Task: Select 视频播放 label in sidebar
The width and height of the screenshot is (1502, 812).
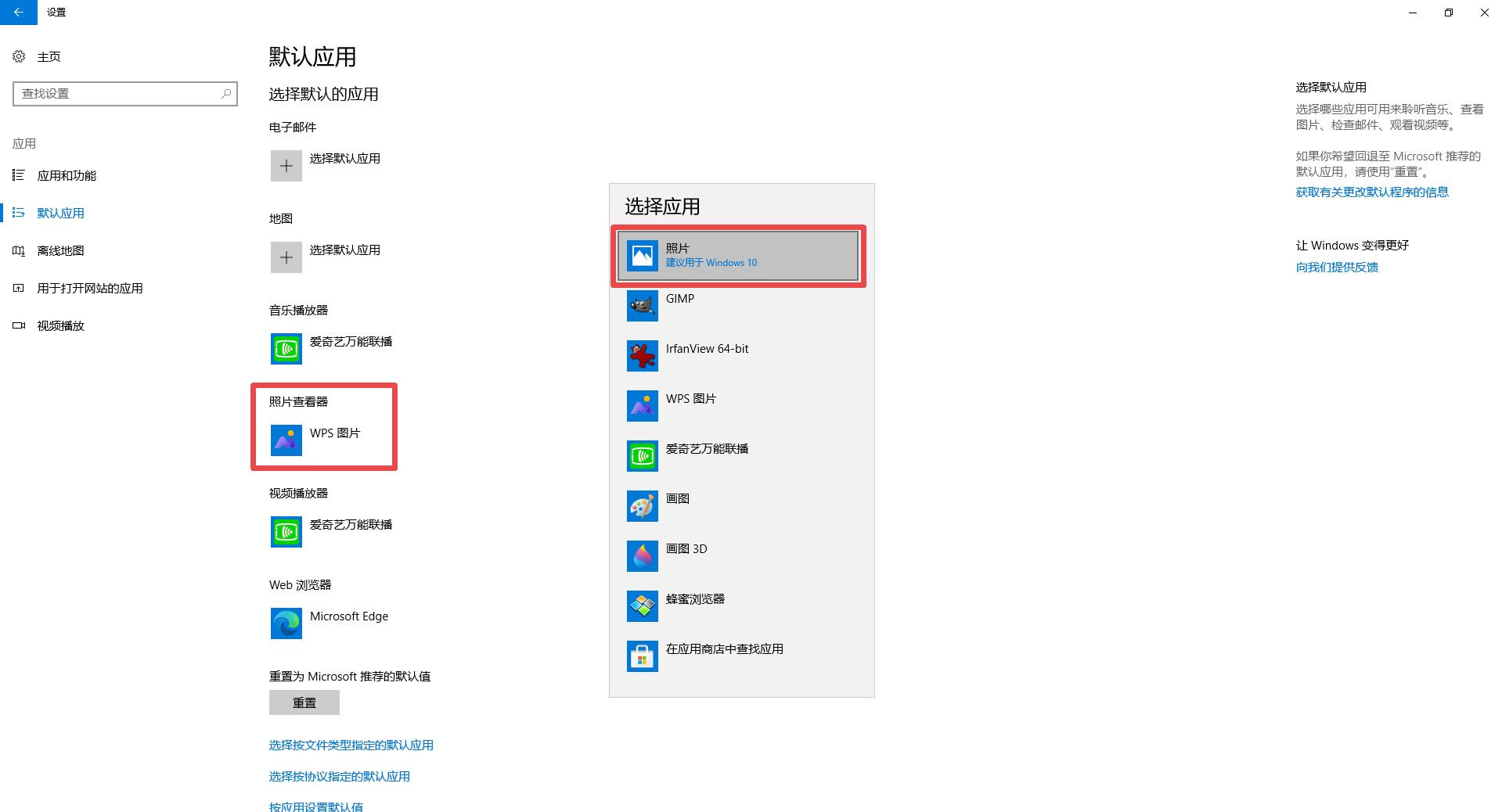Action: tap(61, 326)
